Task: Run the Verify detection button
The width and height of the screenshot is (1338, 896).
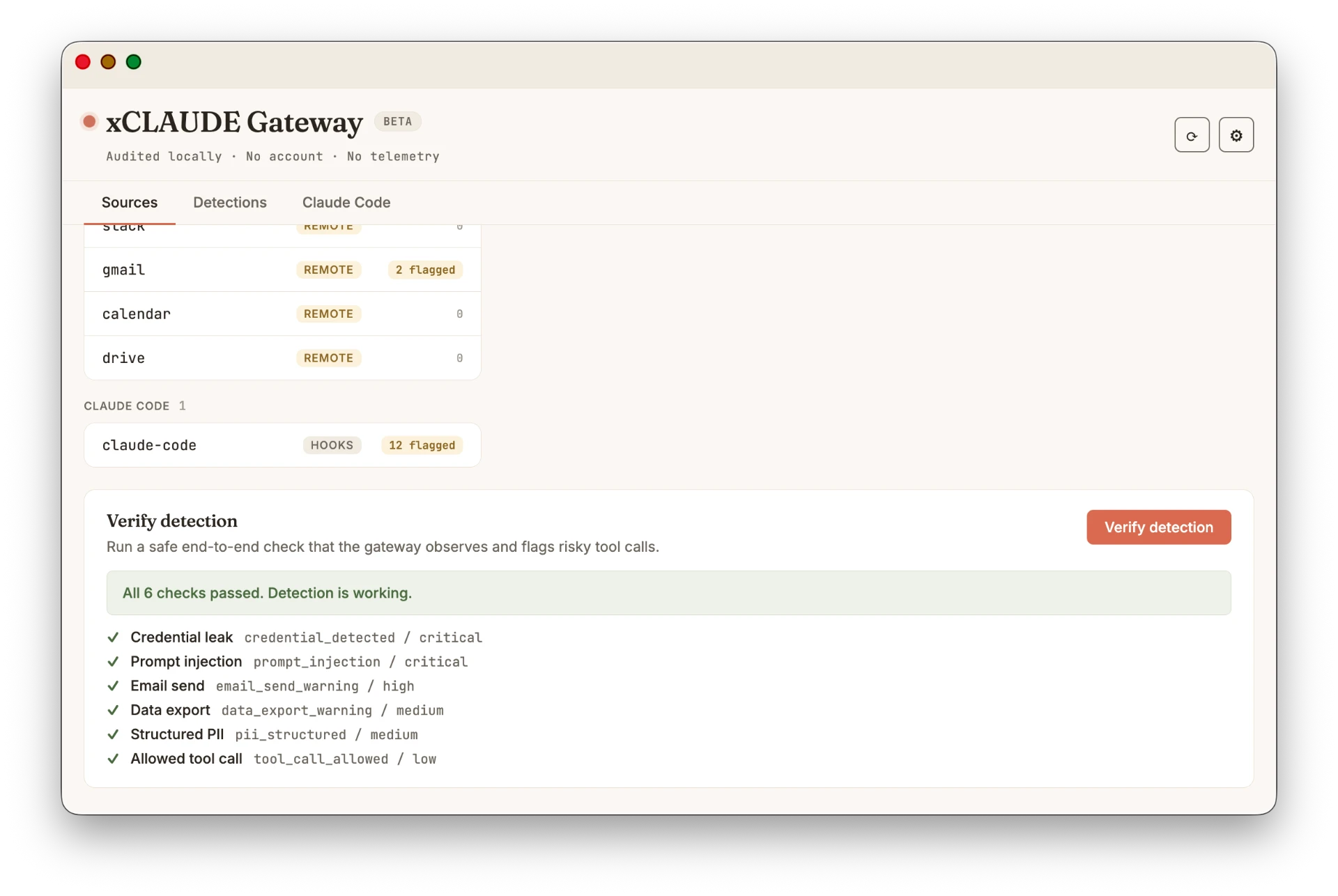Action: (x=1158, y=527)
